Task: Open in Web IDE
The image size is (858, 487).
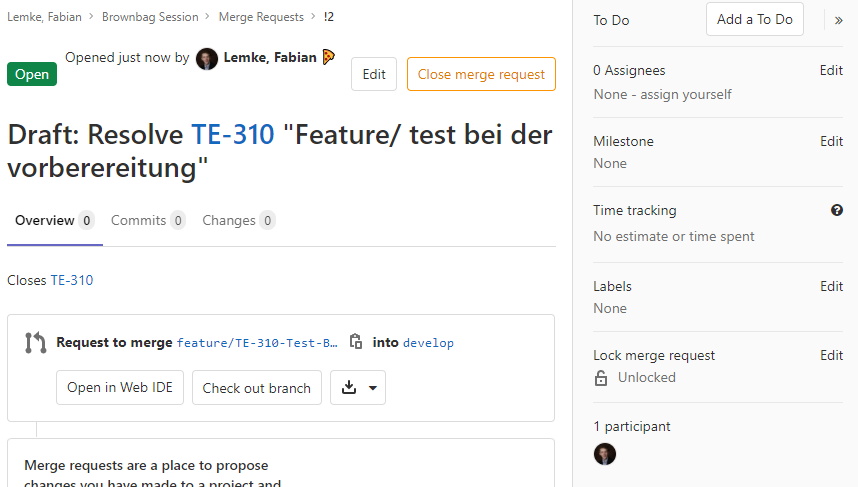Action: coord(120,388)
